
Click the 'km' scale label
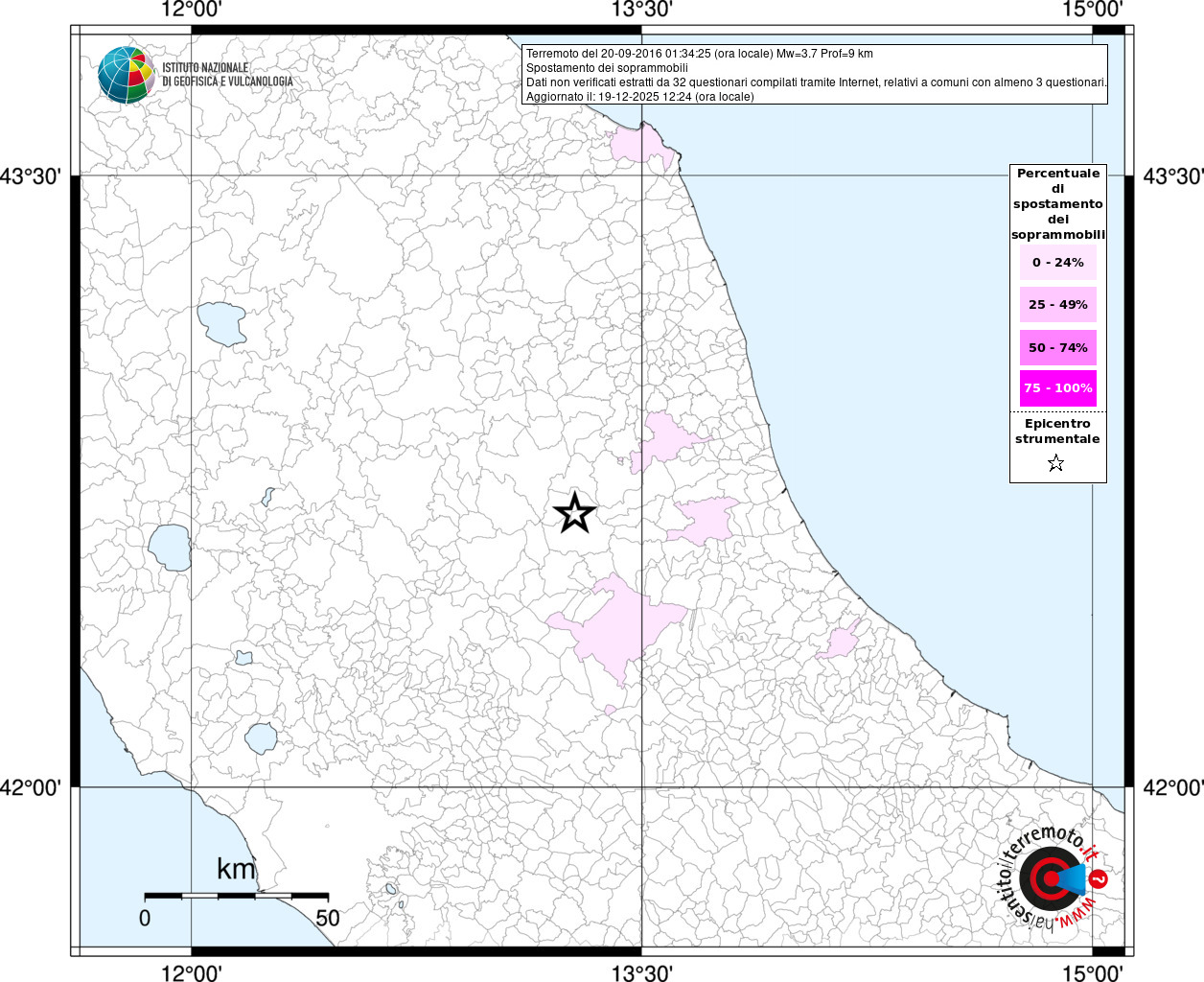coord(236,869)
